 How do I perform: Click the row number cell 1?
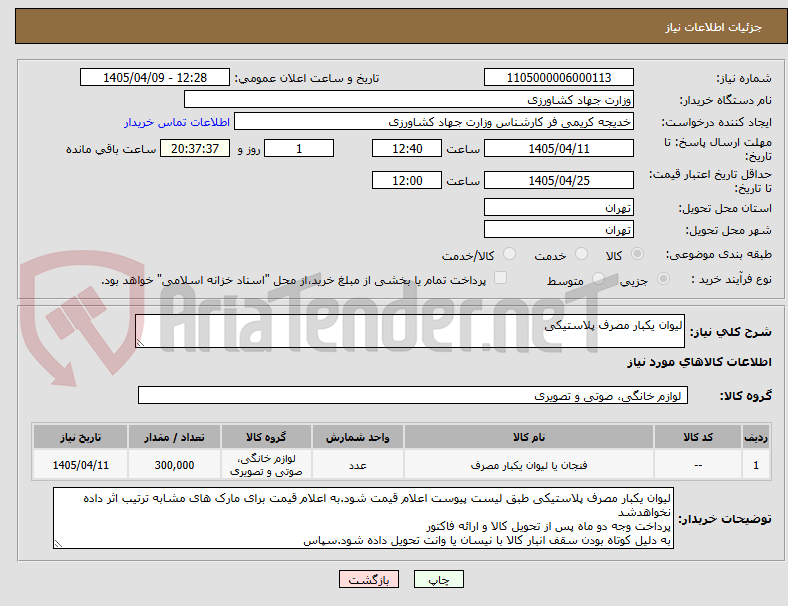coord(755,465)
